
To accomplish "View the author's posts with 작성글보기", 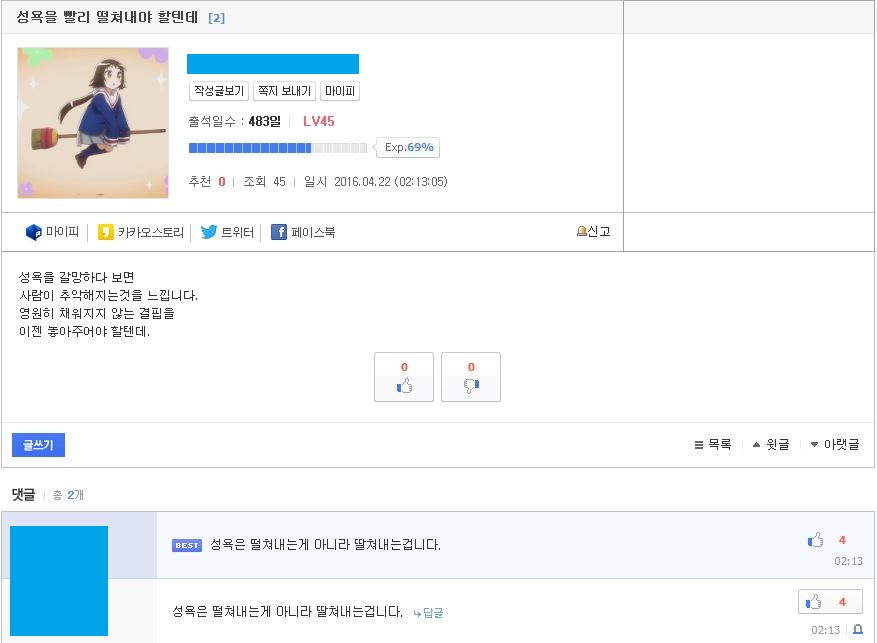I will (x=218, y=90).
